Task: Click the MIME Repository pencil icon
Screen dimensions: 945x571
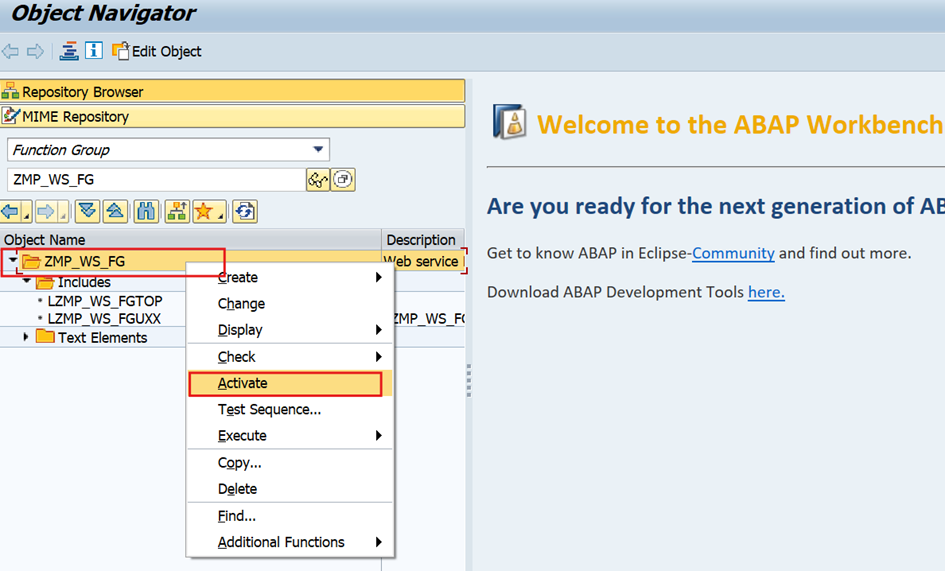Action: (x=10, y=116)
